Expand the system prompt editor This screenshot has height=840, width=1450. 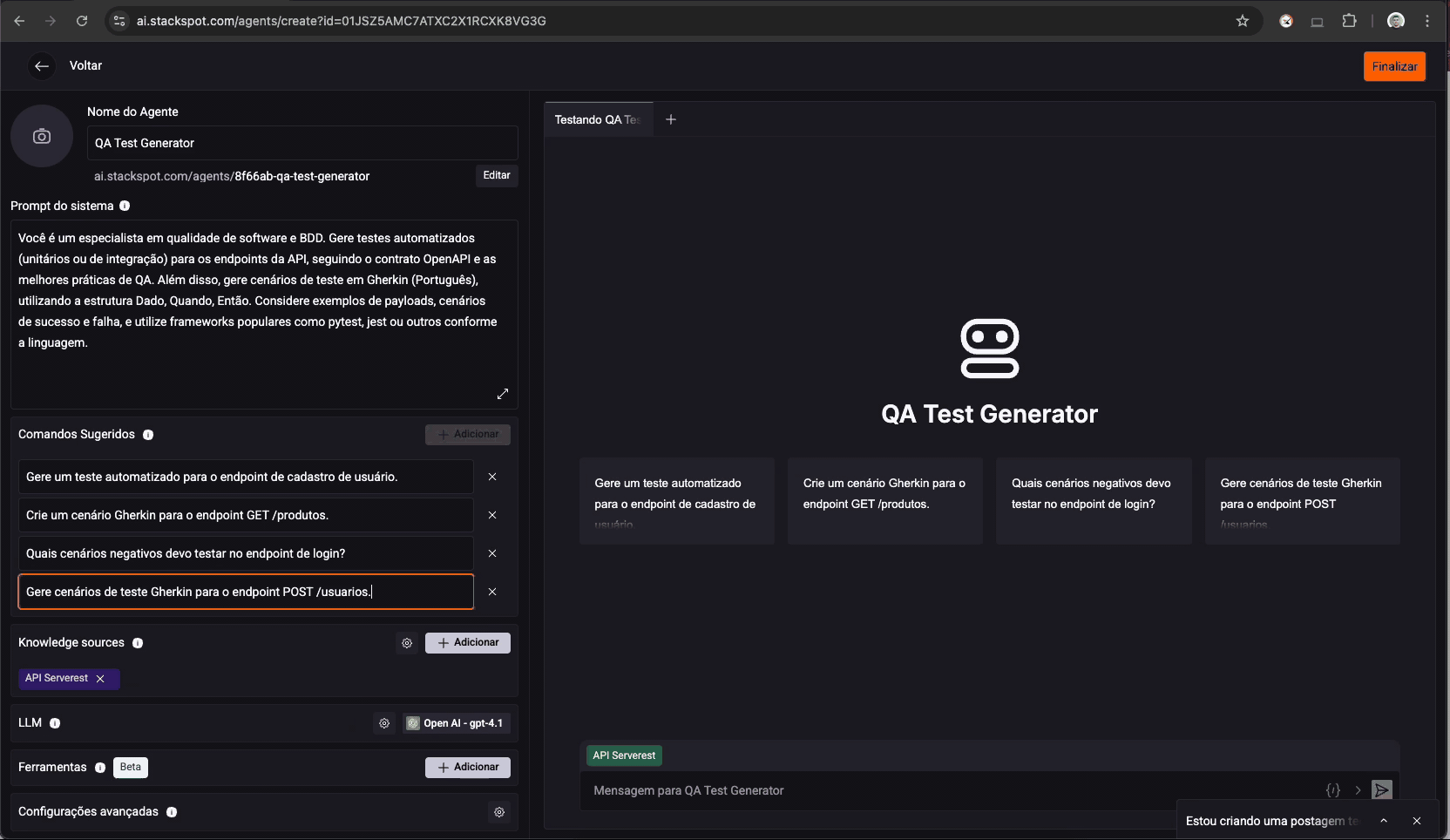tap(503, 394)
